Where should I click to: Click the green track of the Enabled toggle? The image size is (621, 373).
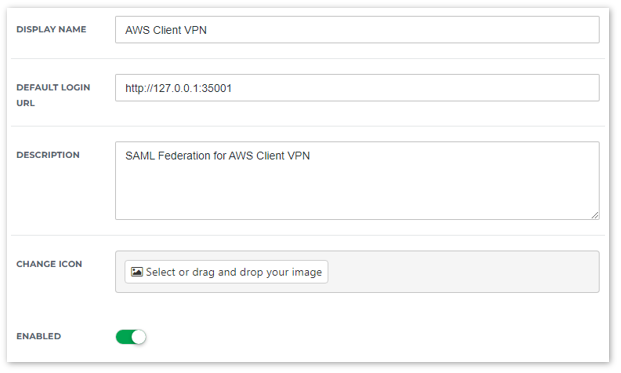click(x=124, y=337)
